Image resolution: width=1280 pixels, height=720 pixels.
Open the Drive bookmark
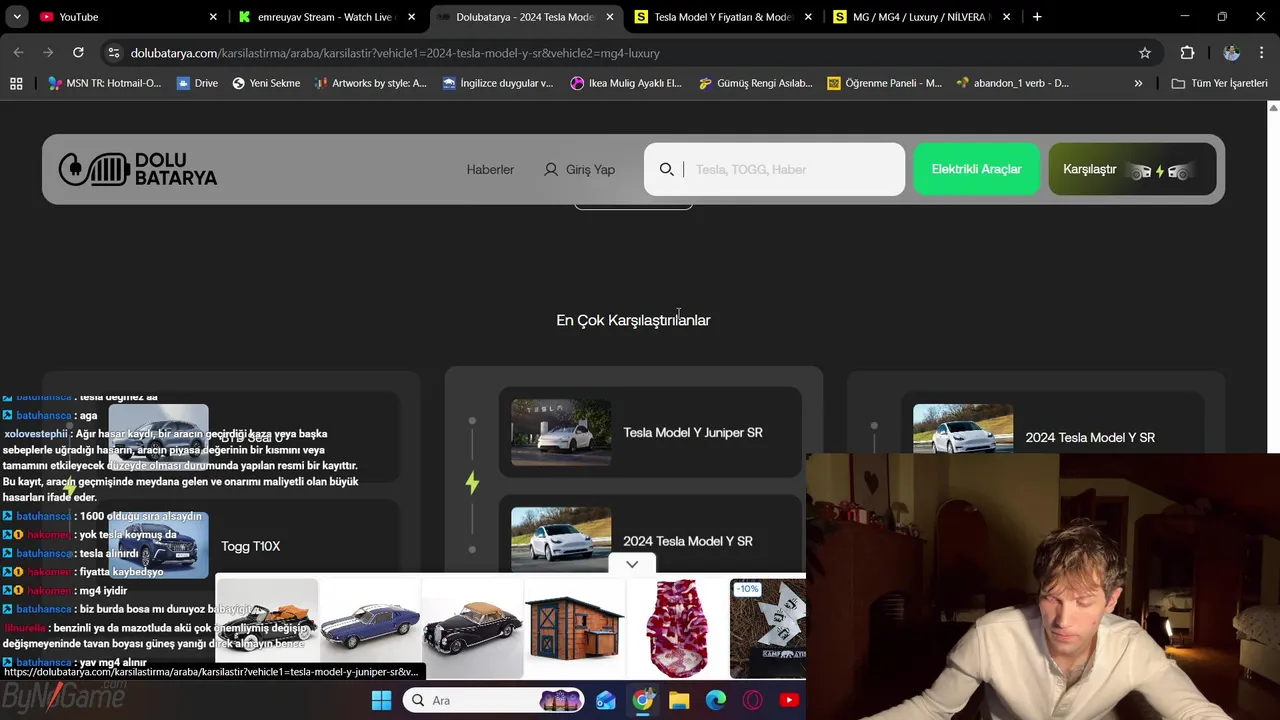click(x=197, y=83)
